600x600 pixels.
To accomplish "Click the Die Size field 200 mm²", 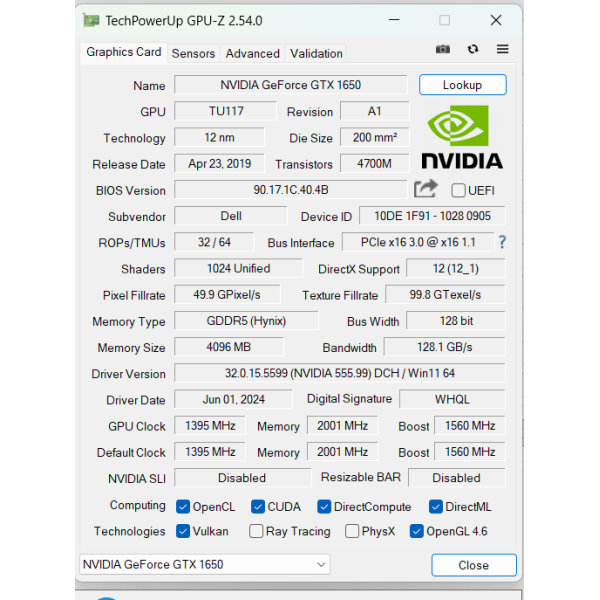I will pos(375,137).
